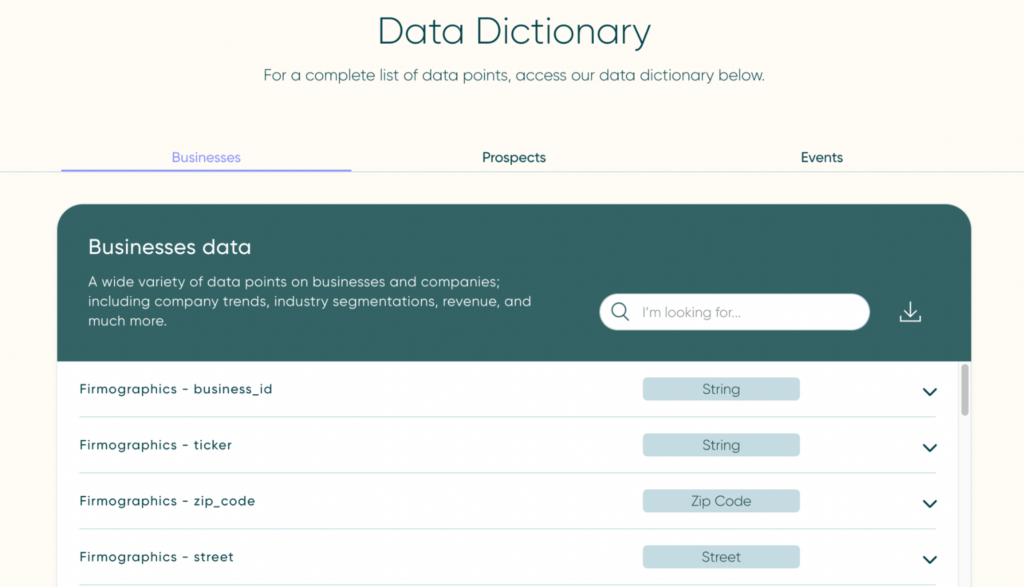Expand the zip_code row details
Viewport: 1024px width, 587px height.
tap(929, 504)
